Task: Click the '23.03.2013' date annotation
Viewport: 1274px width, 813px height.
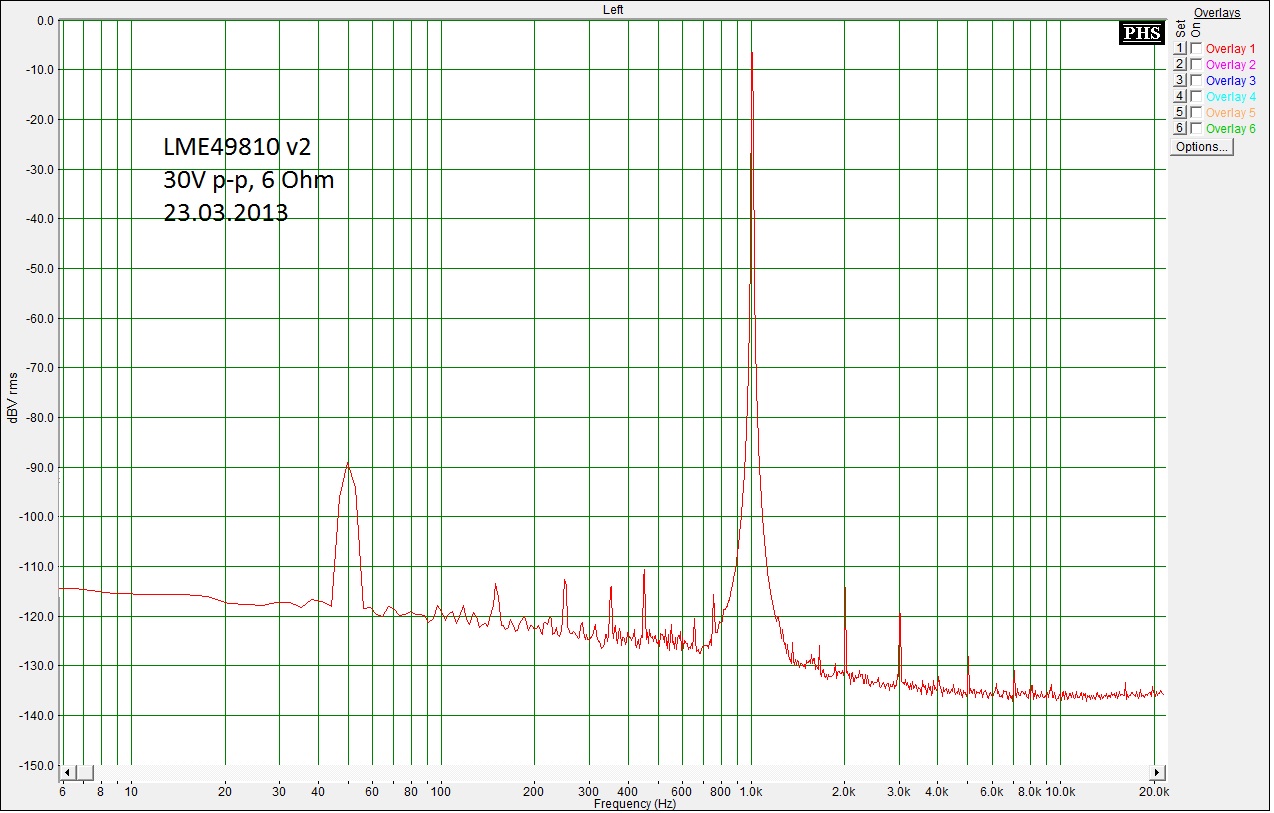Action: 226,213
